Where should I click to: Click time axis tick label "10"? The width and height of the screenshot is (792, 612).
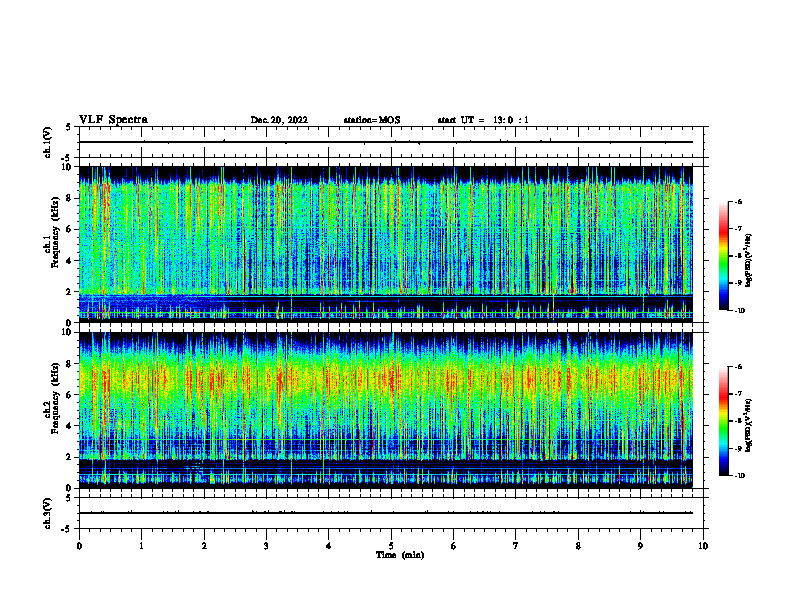(703, 546)
